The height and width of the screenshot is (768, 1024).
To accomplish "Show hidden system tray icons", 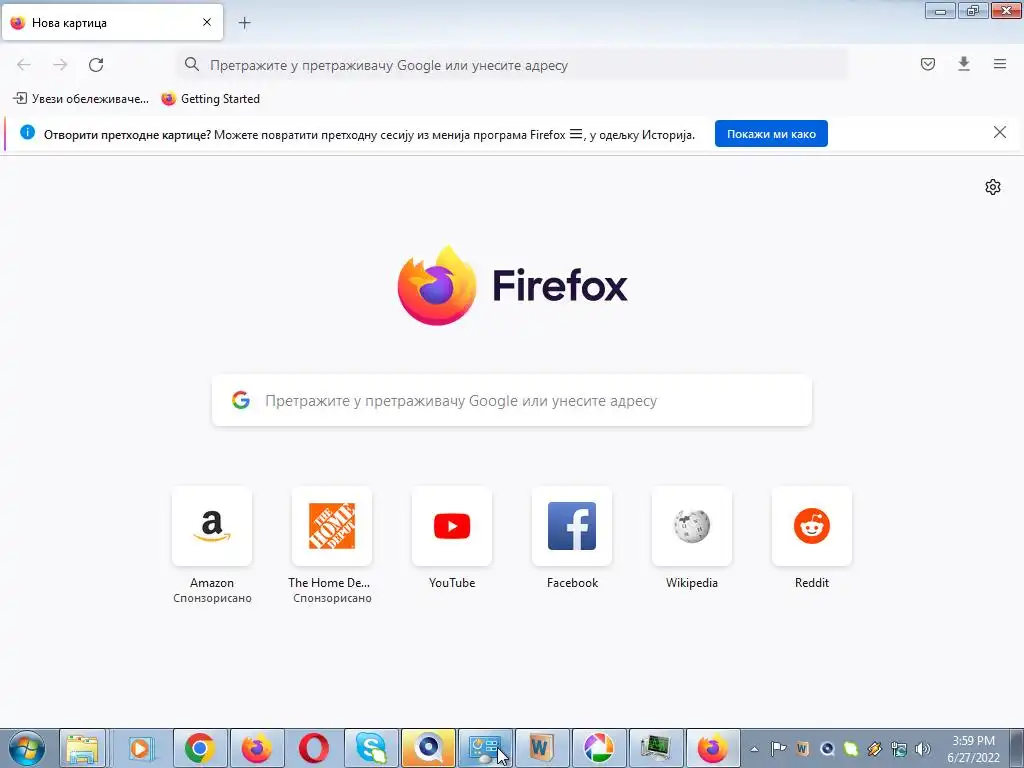I will (754, 749).
